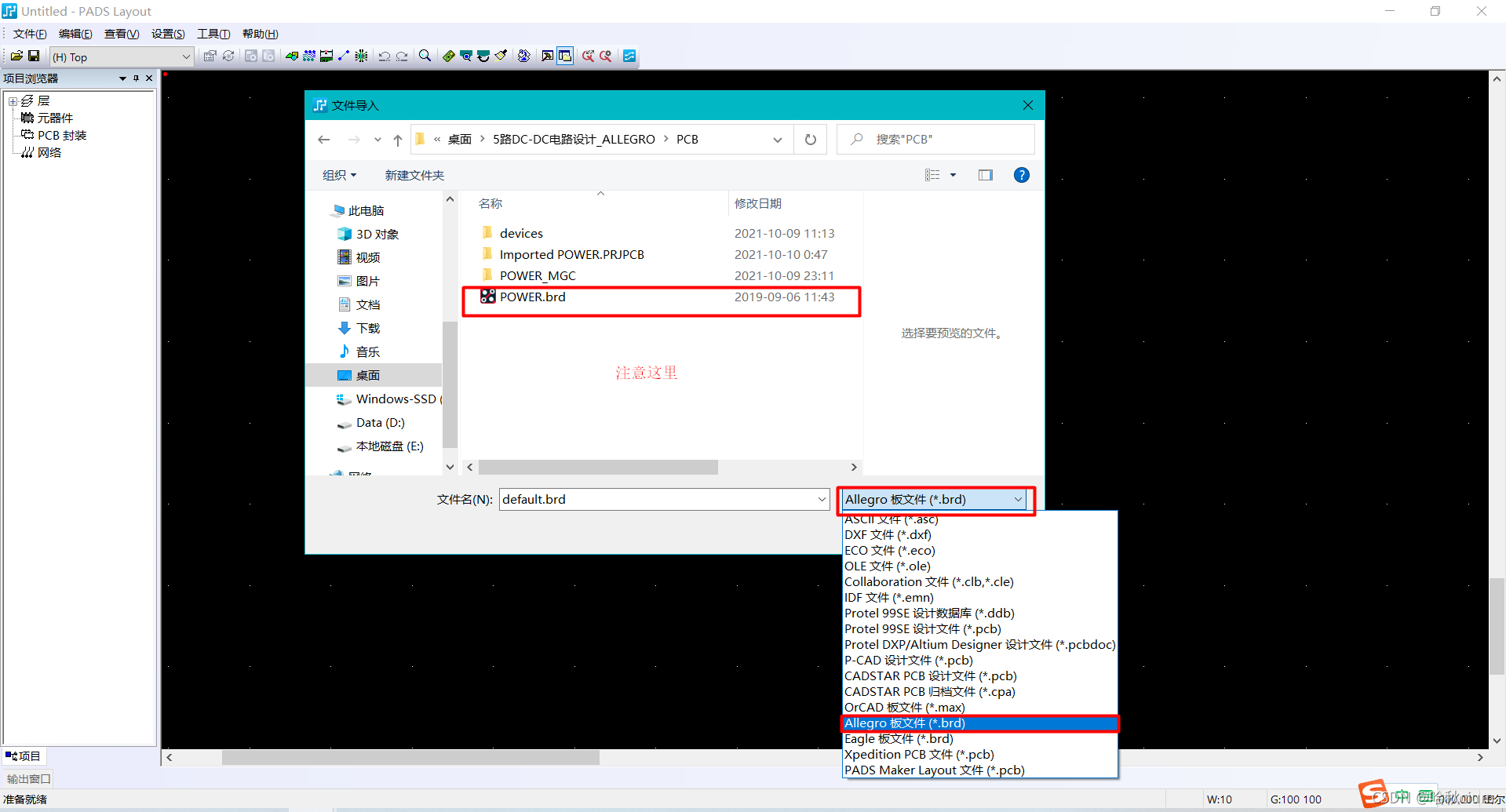
Task: Click the blue help icon
Action: (x=1021, y=175)
